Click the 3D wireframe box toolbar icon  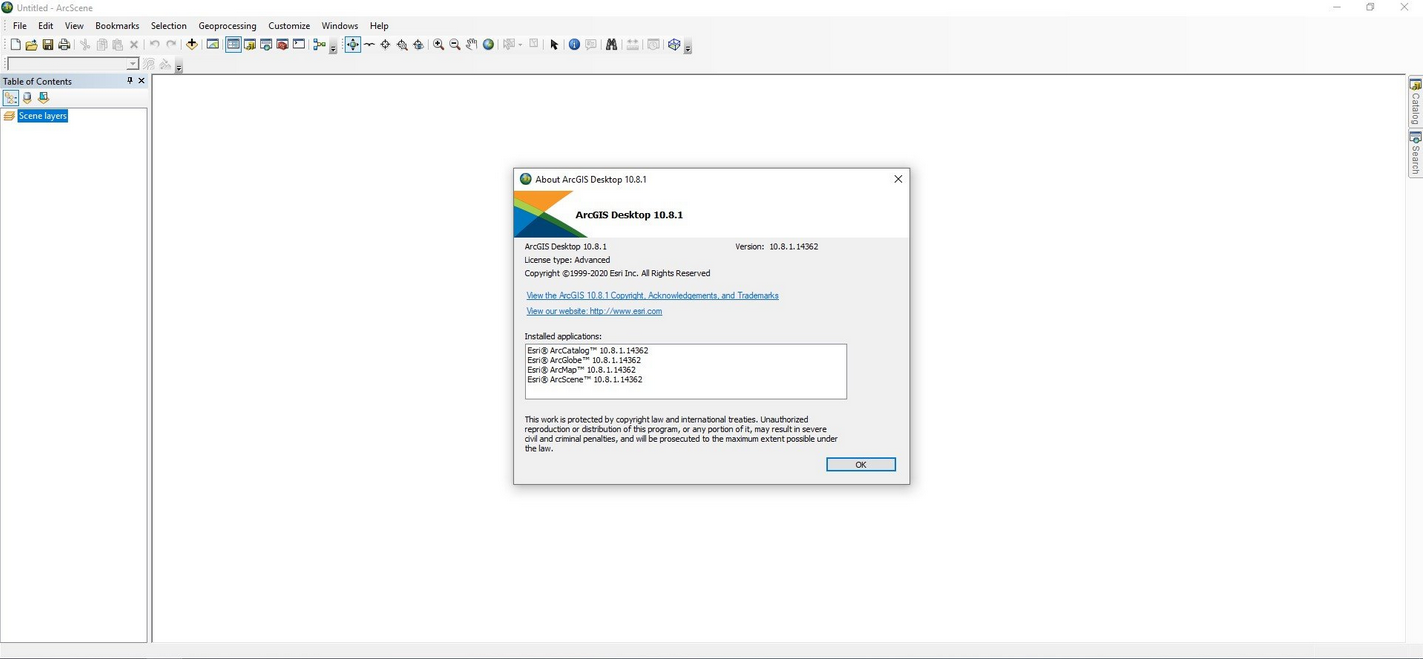pos(674,45)
